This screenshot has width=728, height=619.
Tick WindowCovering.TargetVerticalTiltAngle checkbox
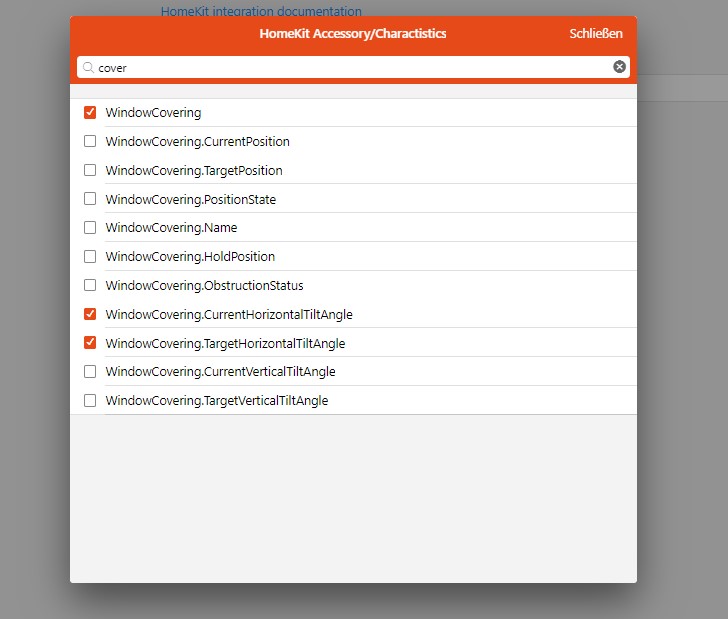[x=90, y=400]
